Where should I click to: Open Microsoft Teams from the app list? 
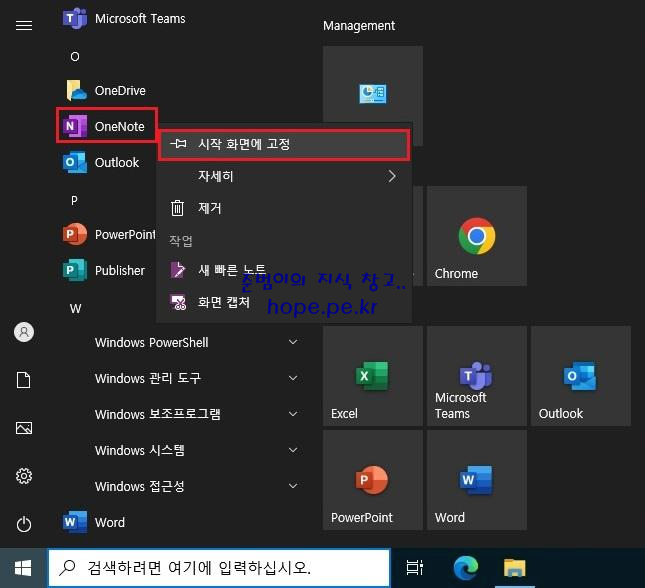pos(125,19)
